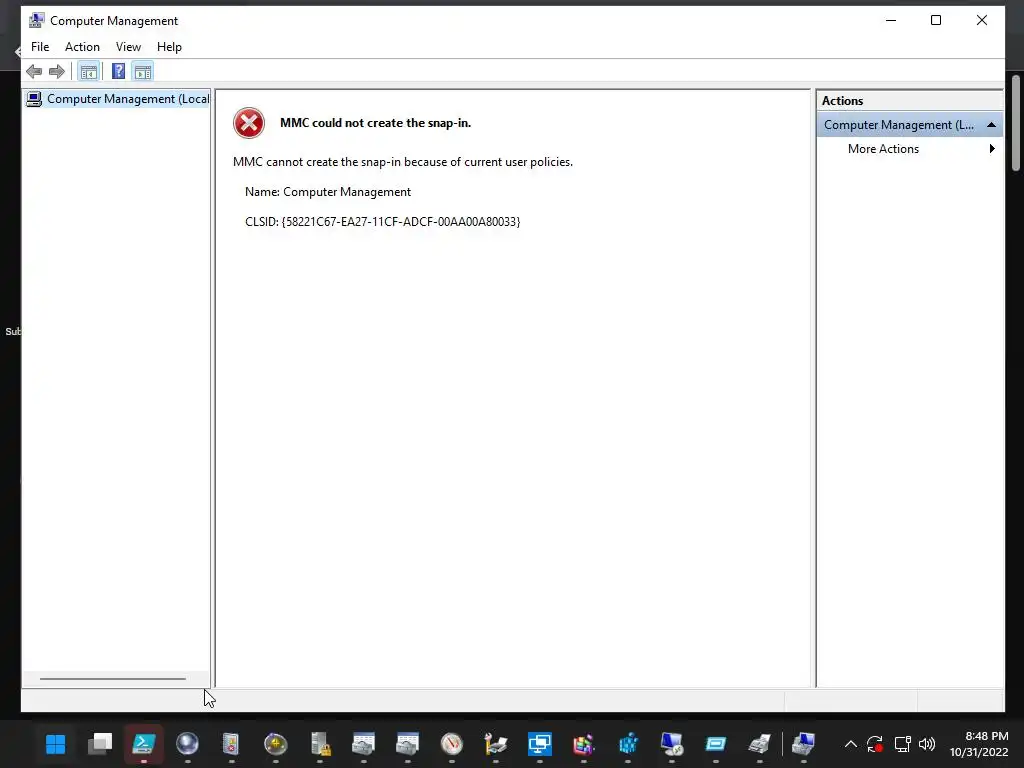Click the monitor with shortcut arrow taskbar icon
This screenshot has width=1024, height=768.
tap(672, 744)
